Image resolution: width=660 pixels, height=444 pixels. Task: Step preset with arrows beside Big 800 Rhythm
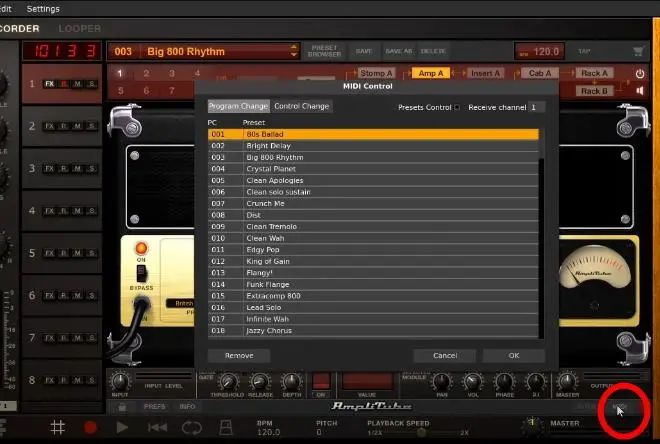(x=294, y=51)
